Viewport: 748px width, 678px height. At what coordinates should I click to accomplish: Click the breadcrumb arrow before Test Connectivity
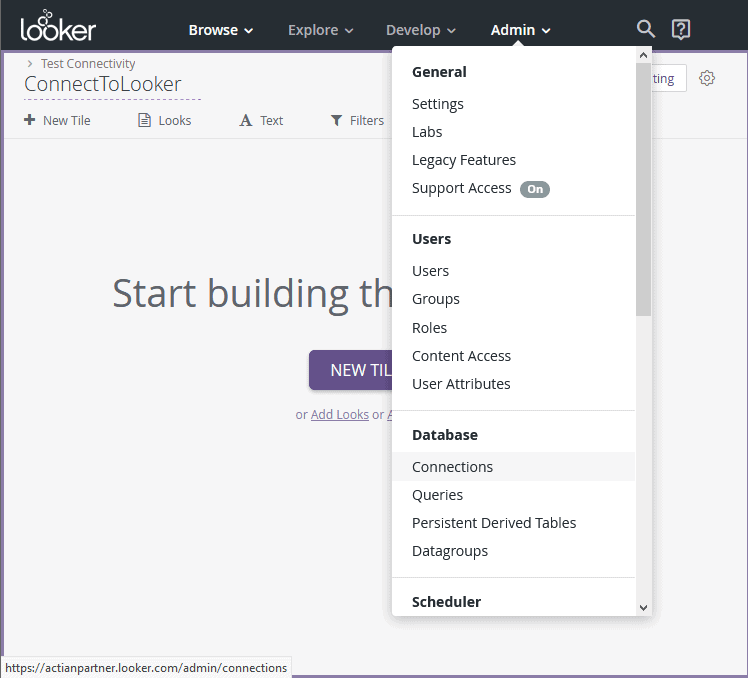[x=30, y=63]
